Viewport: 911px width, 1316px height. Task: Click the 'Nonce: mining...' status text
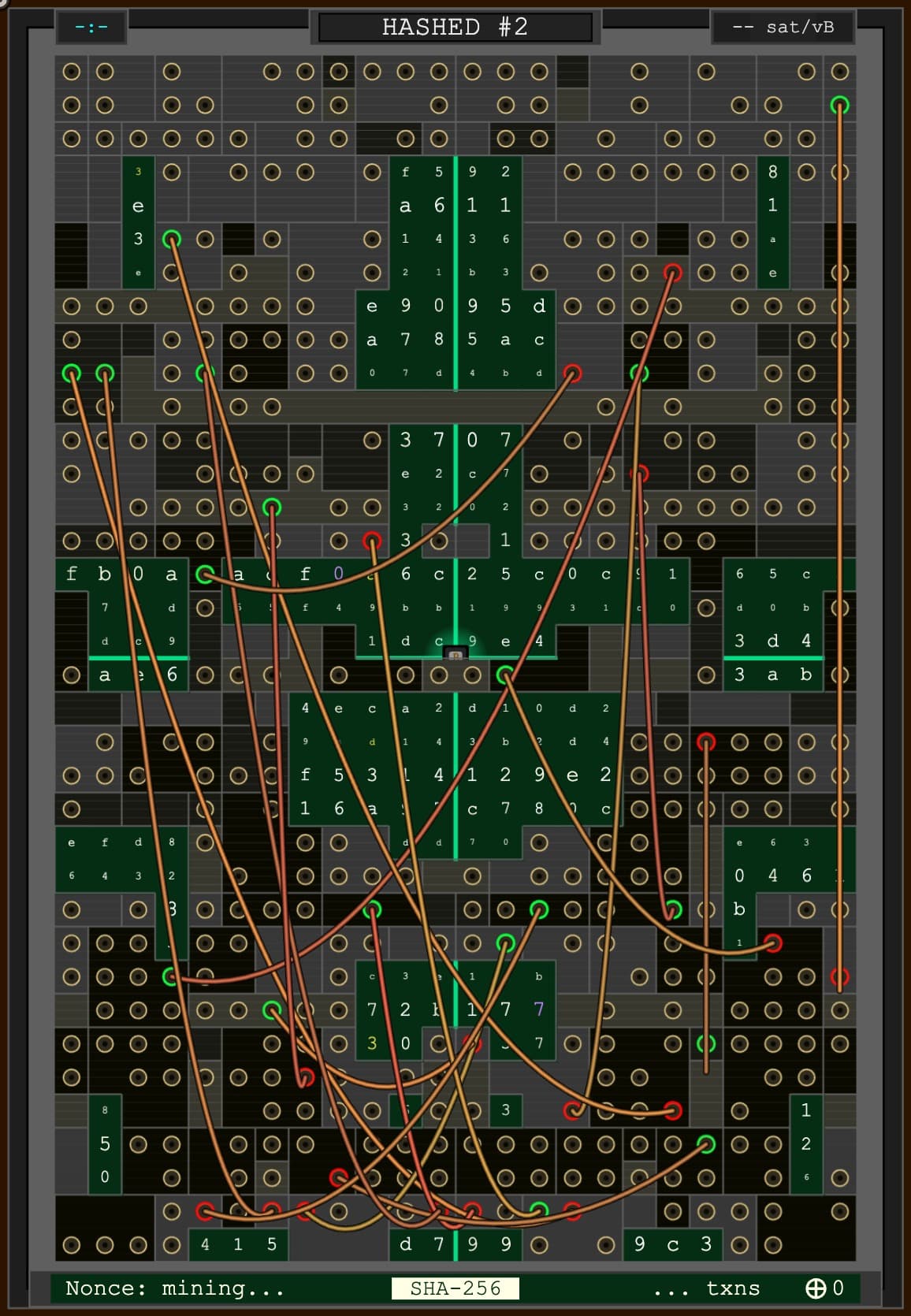tap(174, 1288)
